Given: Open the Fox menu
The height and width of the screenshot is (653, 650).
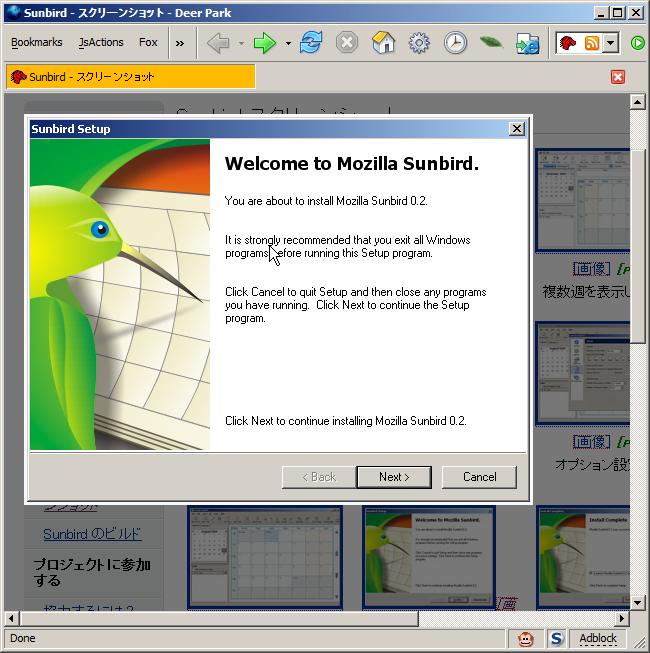Looking at the screenshot, I should click(148, 42).
